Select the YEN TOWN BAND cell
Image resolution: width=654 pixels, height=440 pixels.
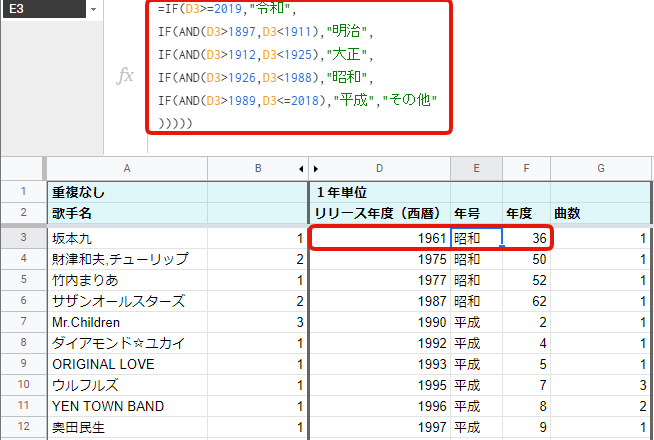126,407
